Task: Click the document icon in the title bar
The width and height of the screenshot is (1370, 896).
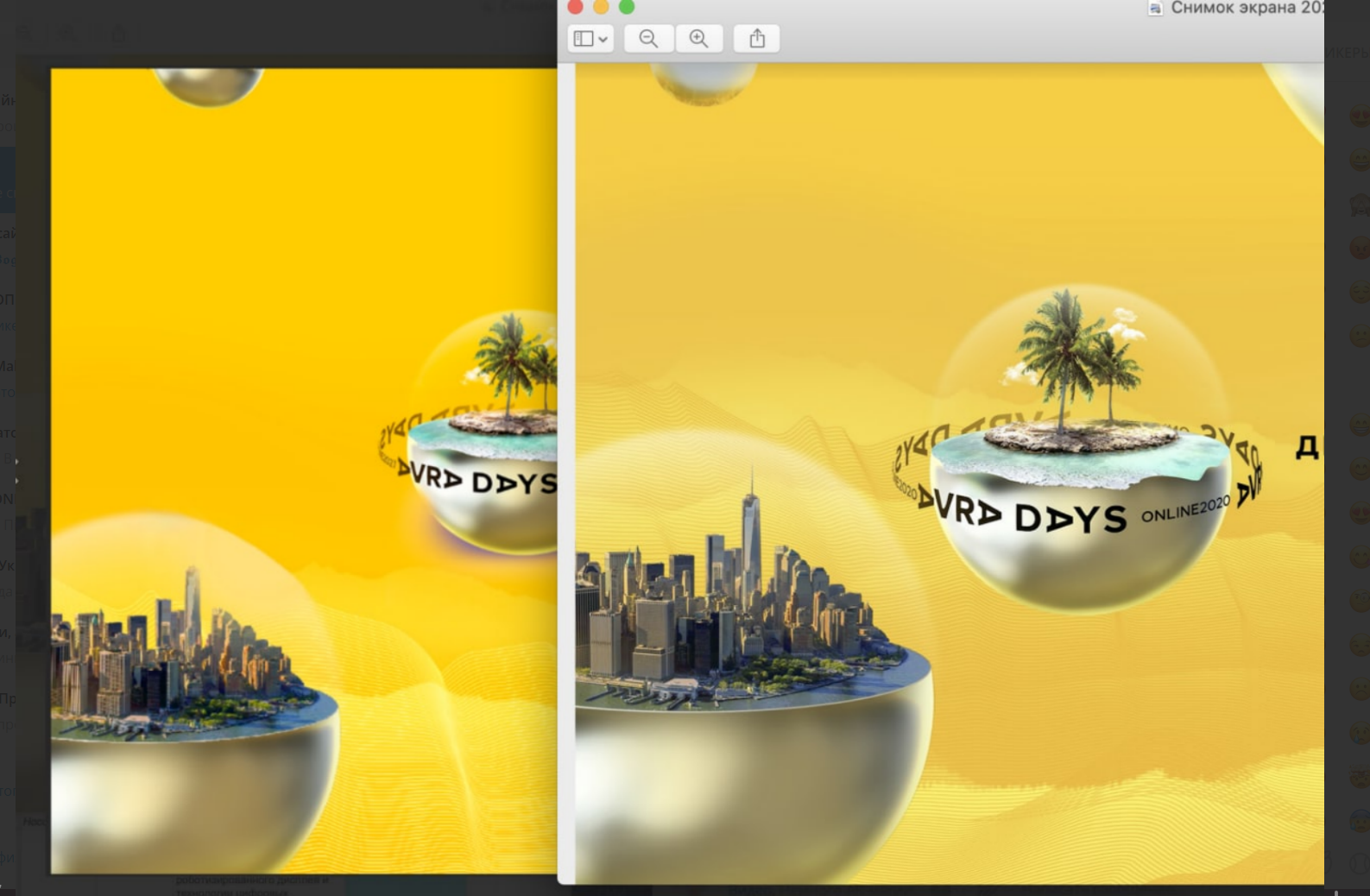Action: [x=1155, y=9]
